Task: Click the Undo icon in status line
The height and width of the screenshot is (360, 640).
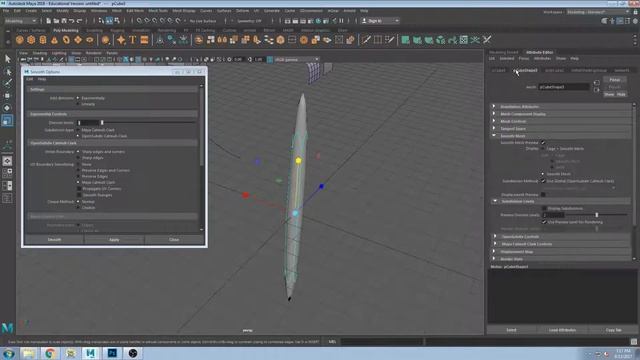Action: pos(72,21)
